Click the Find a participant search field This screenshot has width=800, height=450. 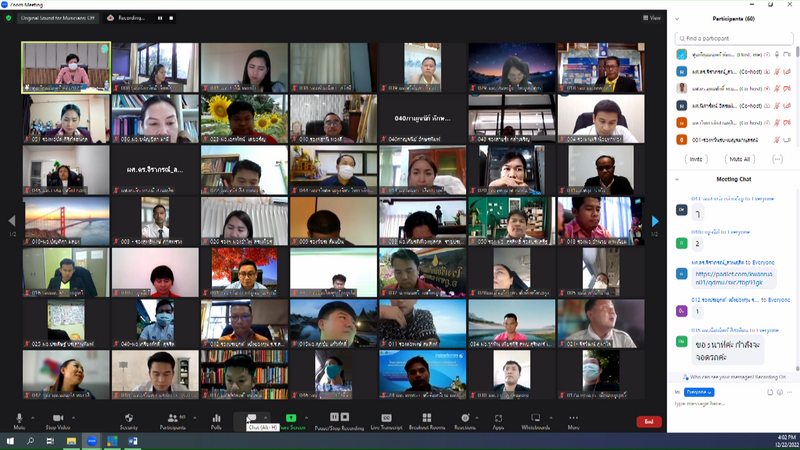(735, 38)
